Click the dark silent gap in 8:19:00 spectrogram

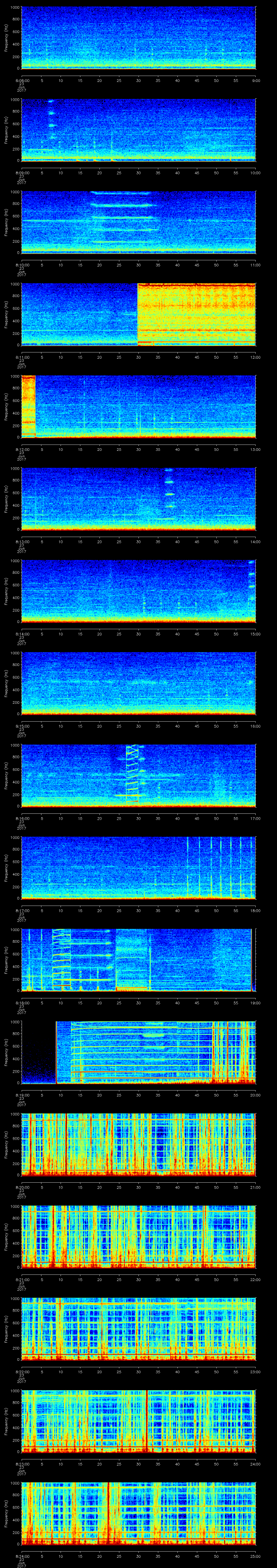38,1052
